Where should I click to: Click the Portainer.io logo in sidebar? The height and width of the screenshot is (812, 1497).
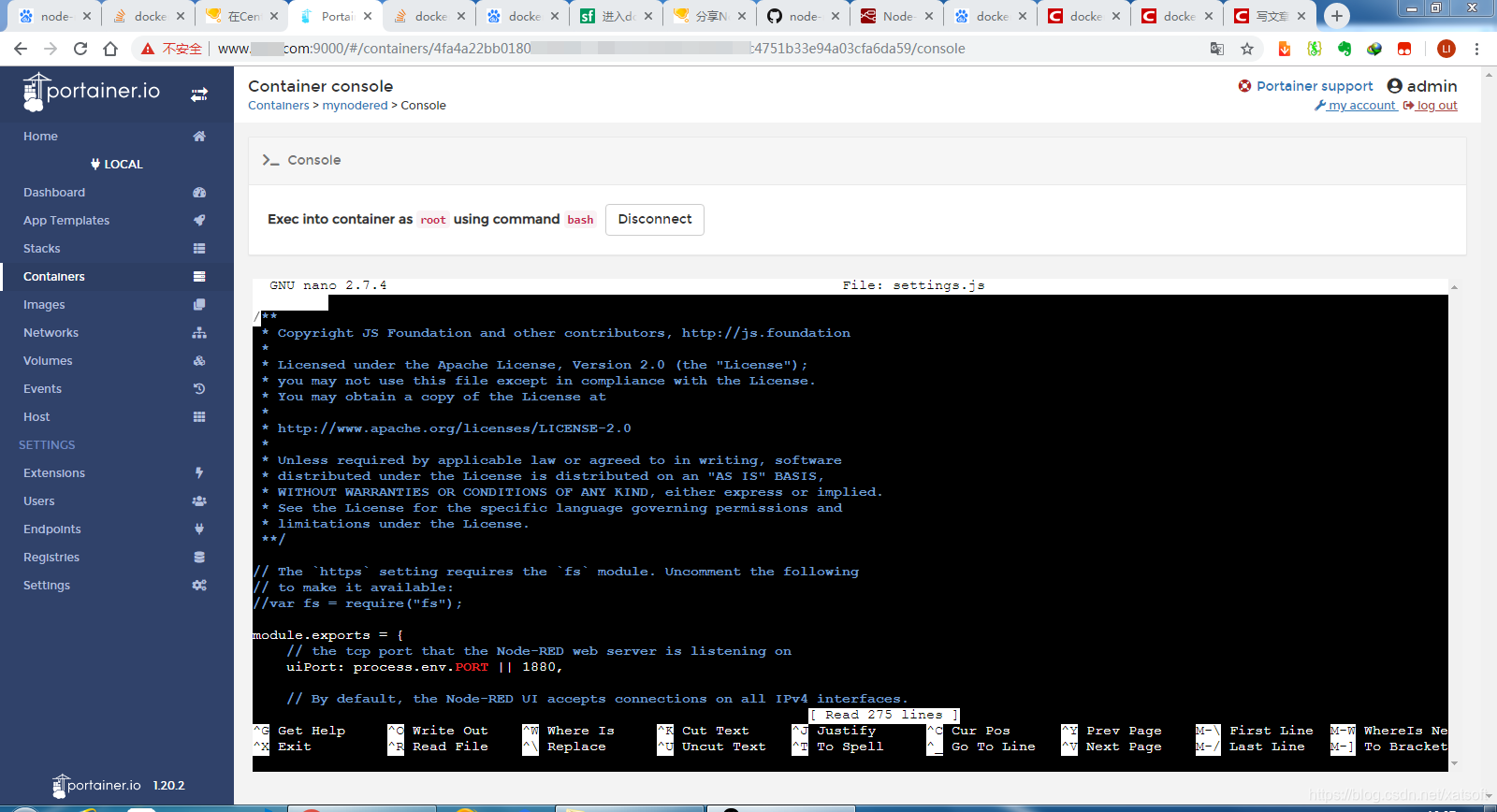(92, 92)
